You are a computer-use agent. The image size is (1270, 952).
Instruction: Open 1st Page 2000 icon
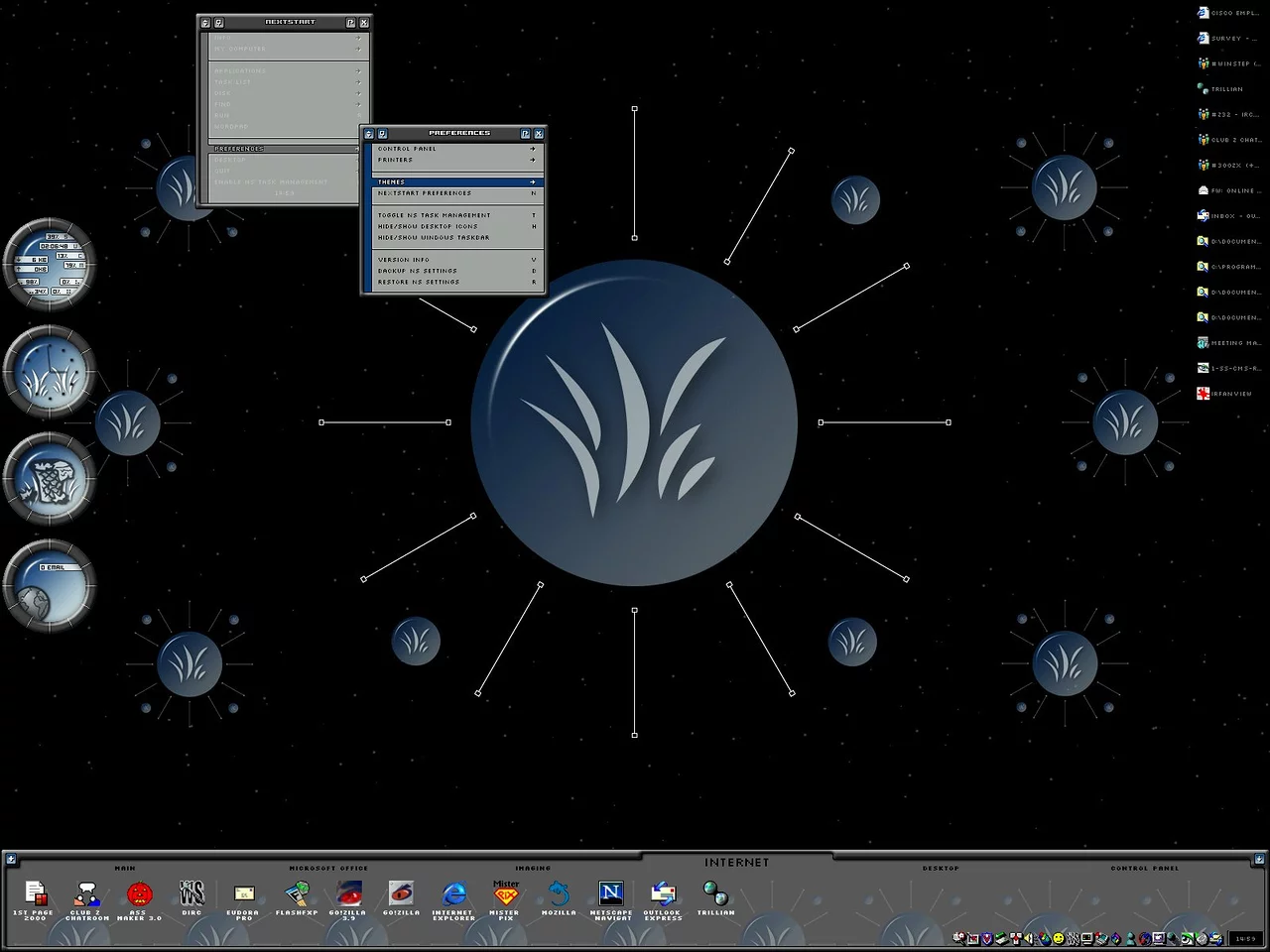tap(35, 894)
